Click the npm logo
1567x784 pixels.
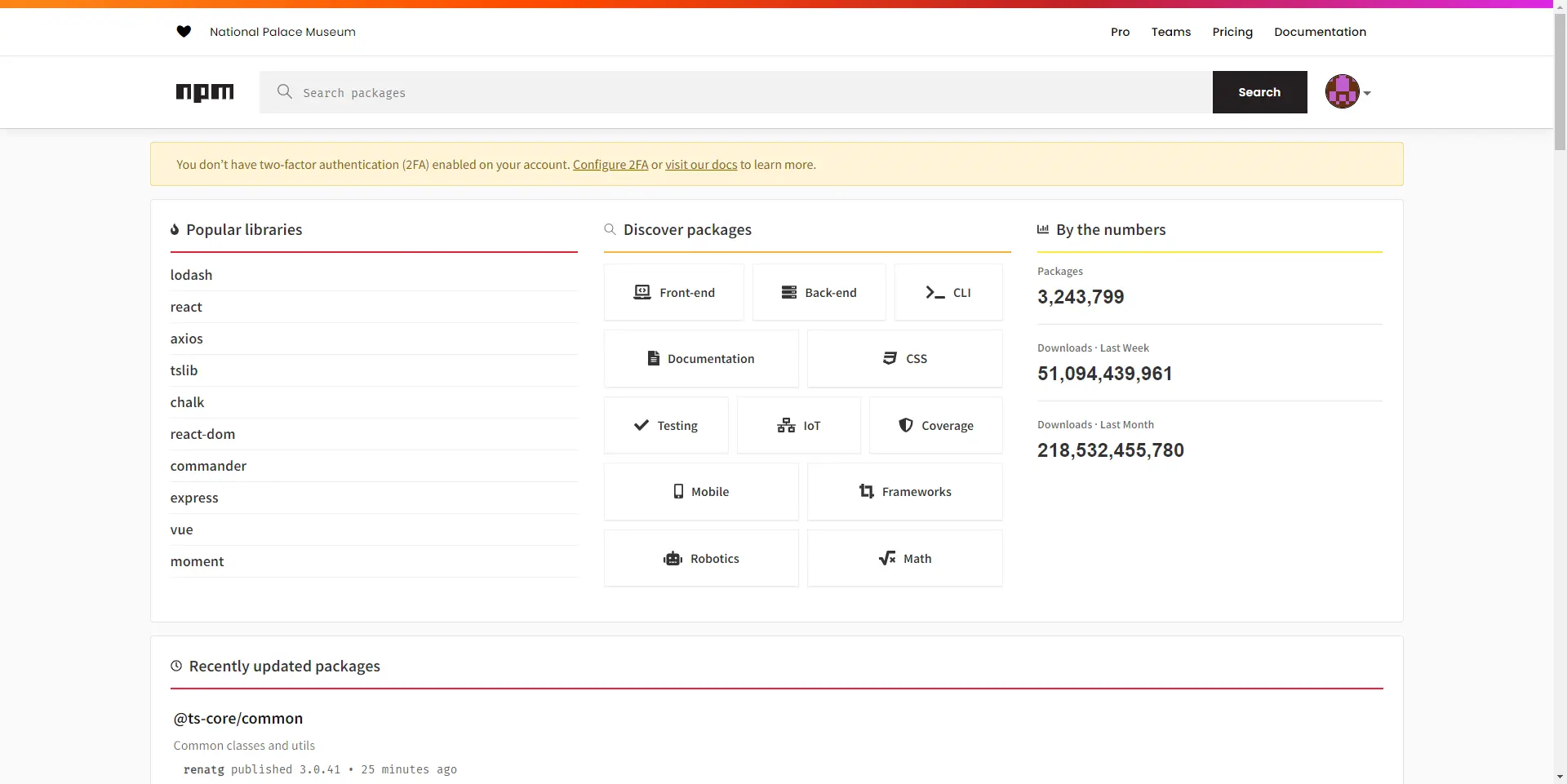(x=205, y=92)
